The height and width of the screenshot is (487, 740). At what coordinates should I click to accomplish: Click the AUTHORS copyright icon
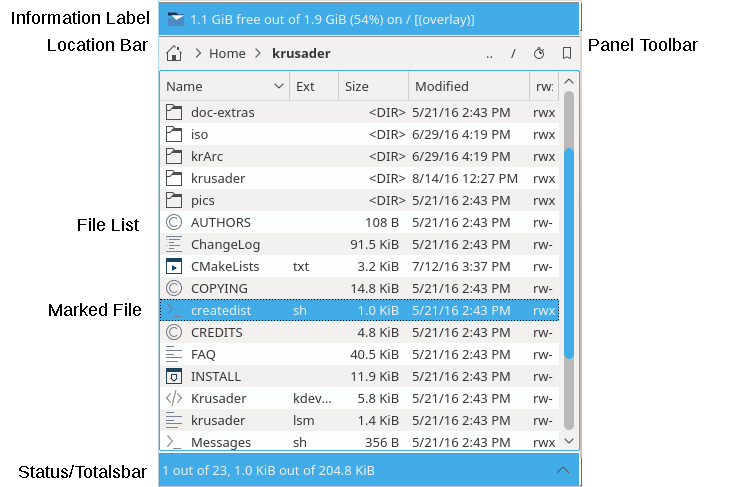click(174, 222)
